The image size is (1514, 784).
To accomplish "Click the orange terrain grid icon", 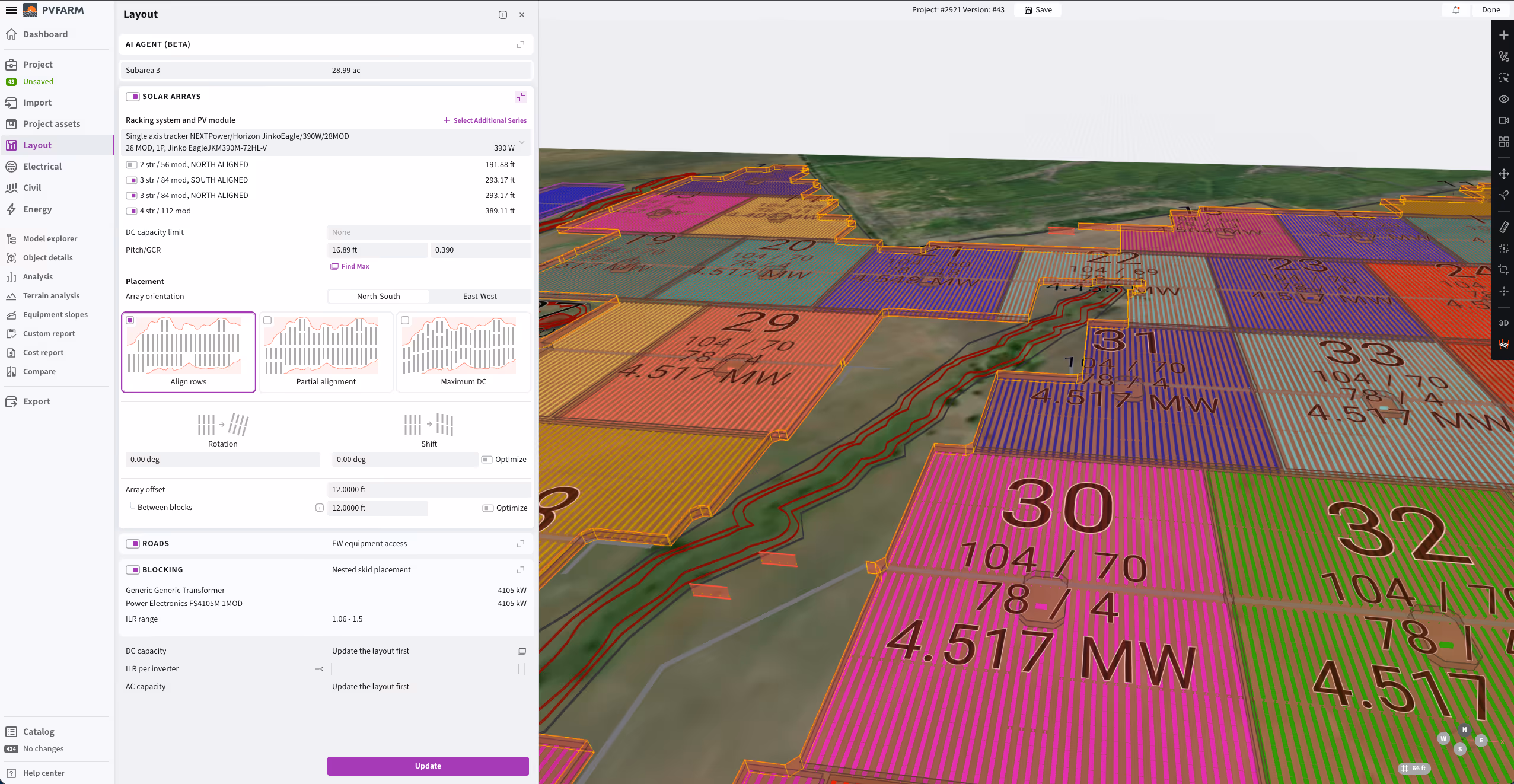I will 1503,345.
